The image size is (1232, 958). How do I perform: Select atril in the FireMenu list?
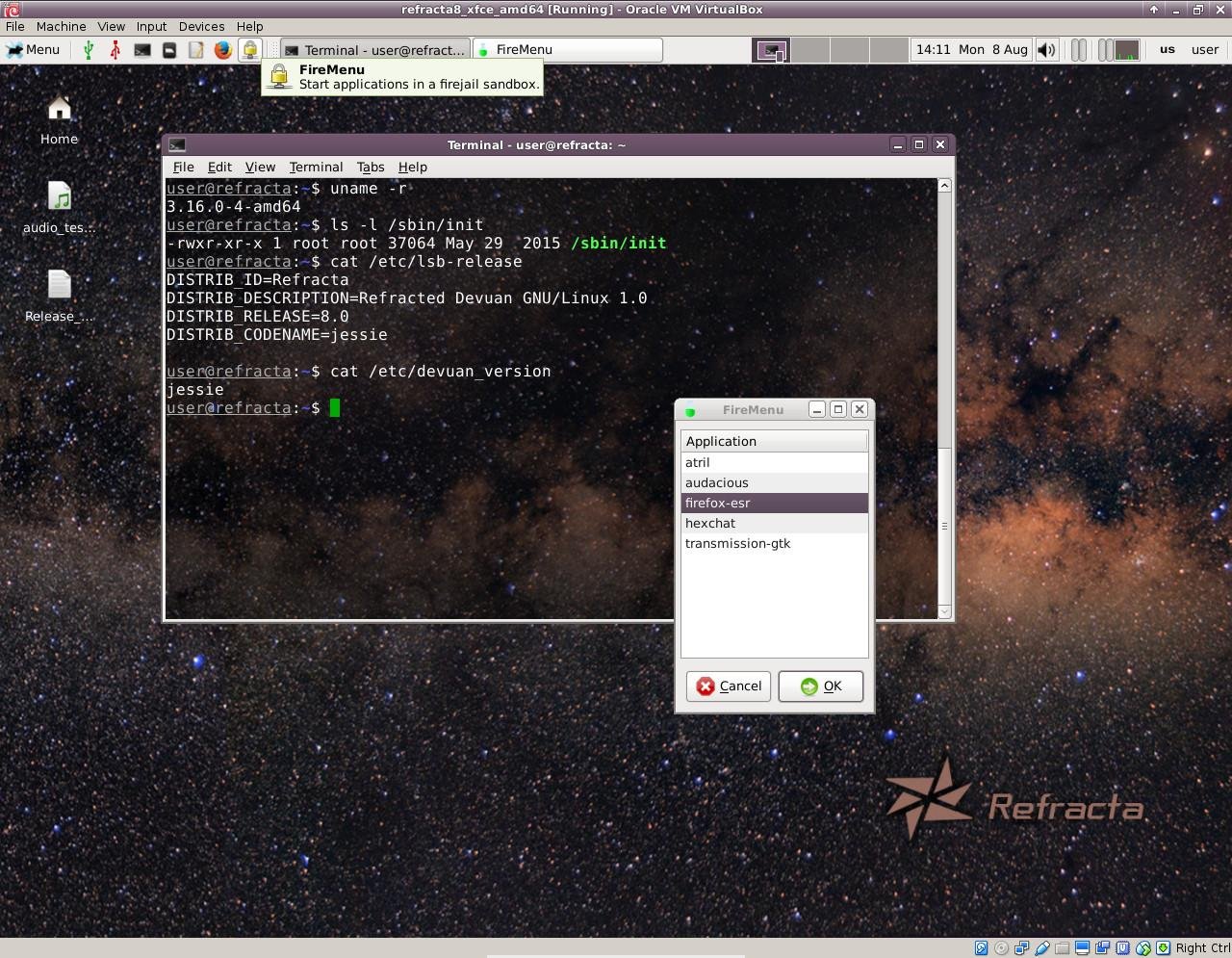[774, 462]
